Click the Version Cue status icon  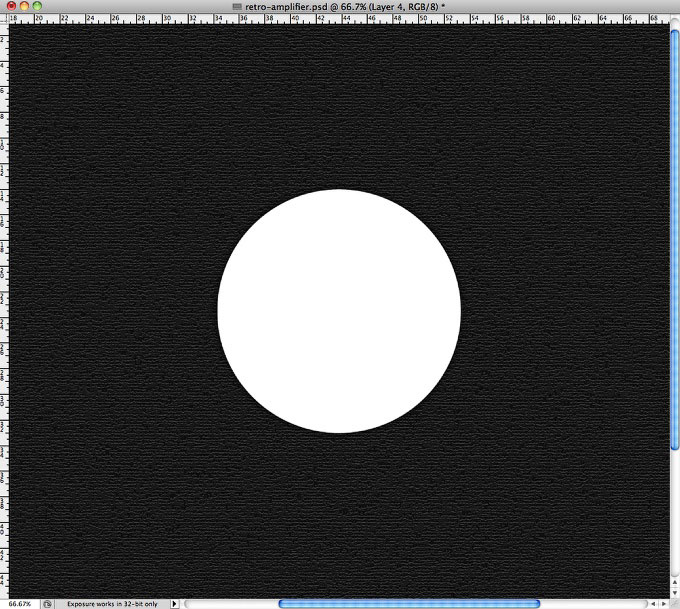(x=47, y=604)
